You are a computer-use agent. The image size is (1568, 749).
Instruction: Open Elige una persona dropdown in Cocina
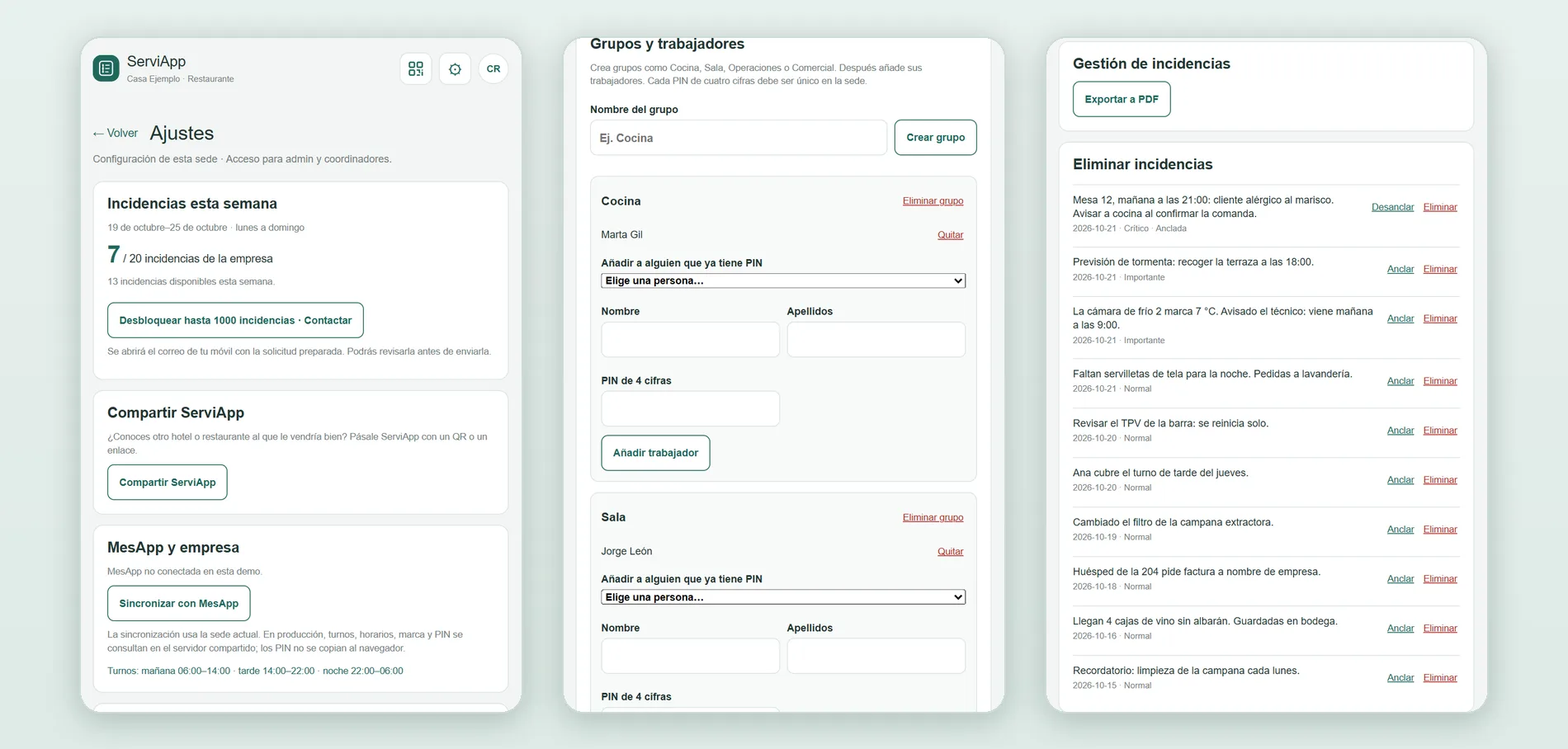(783, 281)
